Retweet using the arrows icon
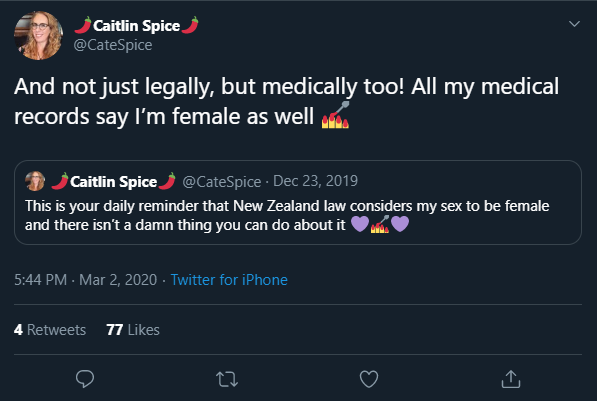The image size is (597, 401). [x=227, y=379]
